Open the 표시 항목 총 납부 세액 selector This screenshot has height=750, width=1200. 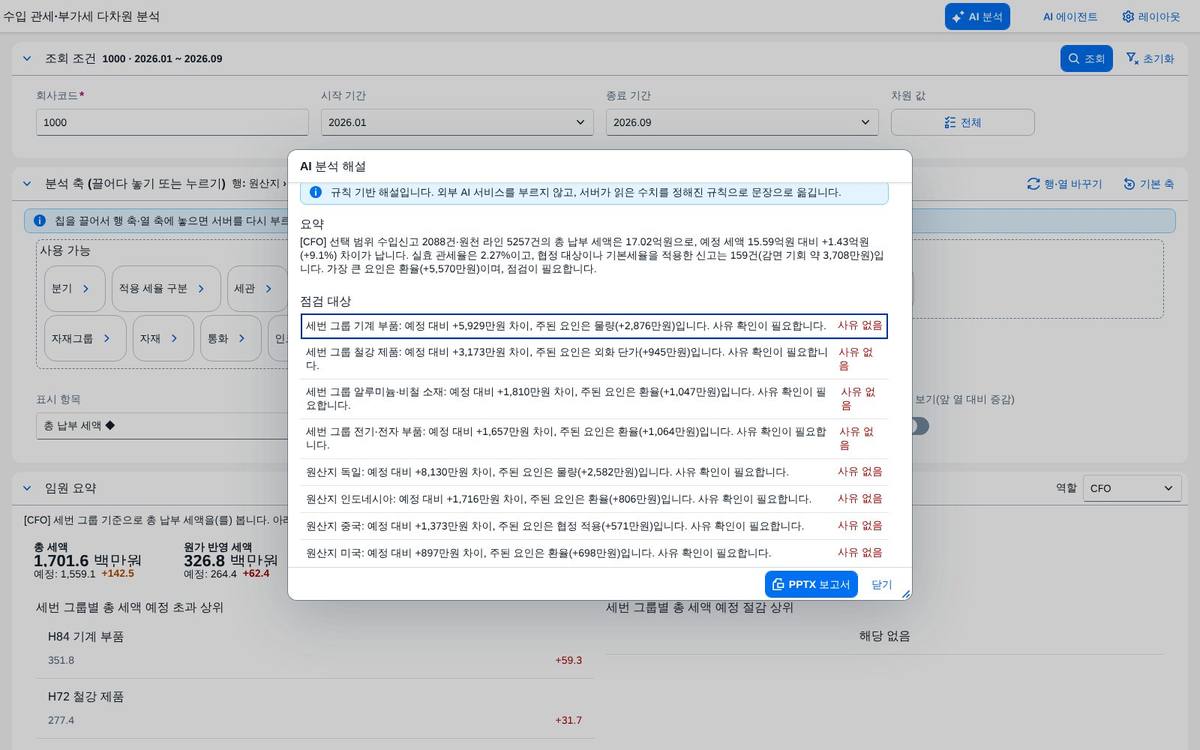coord(160,426)
